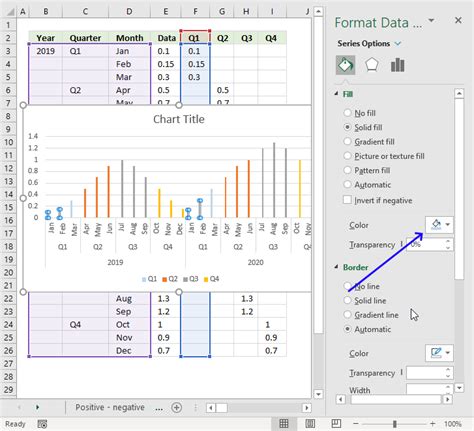Click the Quarter header cell
The width and height of the screenshot is (474, 431).
[85, 38]
